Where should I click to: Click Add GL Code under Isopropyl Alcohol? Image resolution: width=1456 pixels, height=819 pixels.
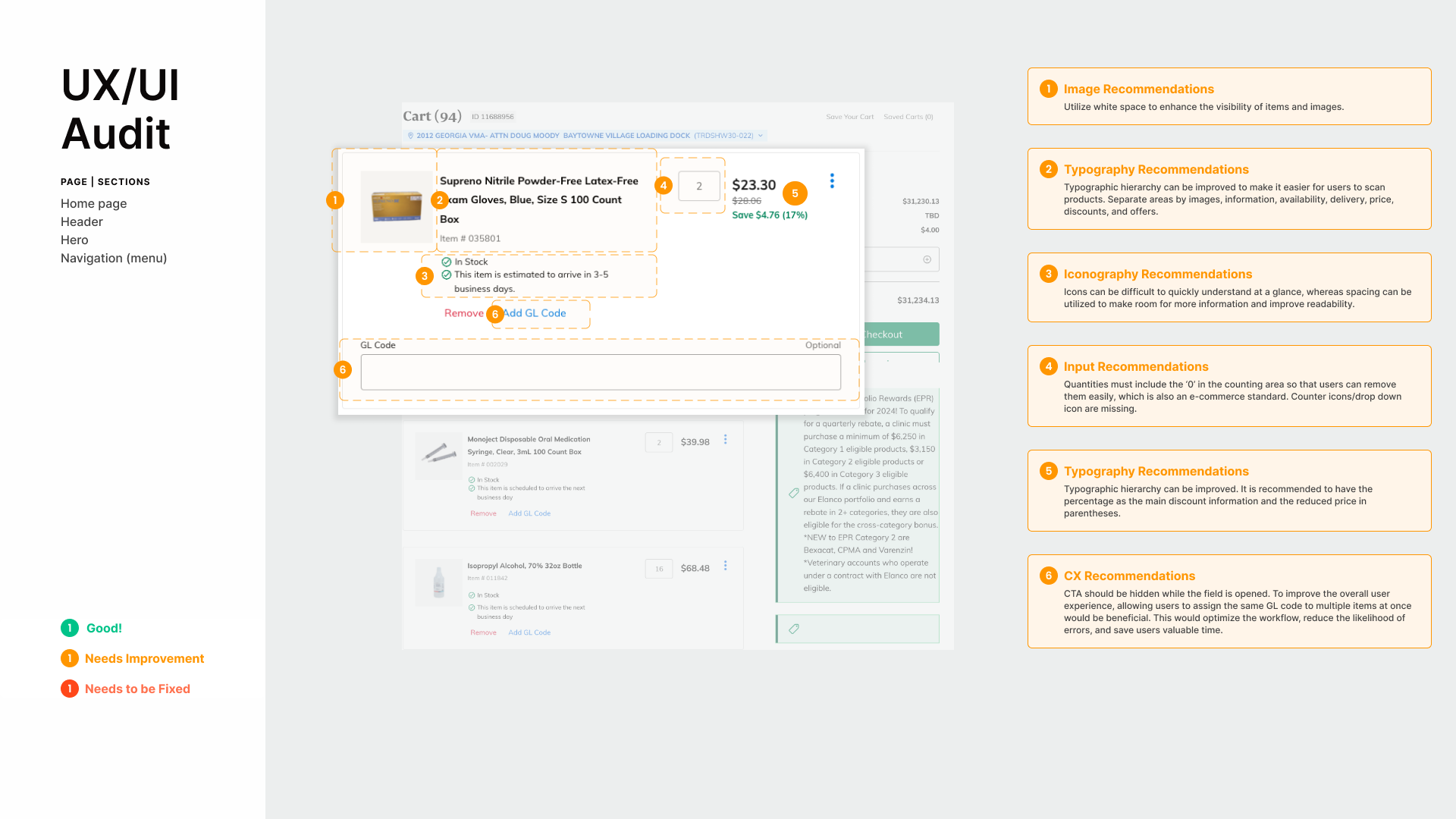[x=529, y=632]
